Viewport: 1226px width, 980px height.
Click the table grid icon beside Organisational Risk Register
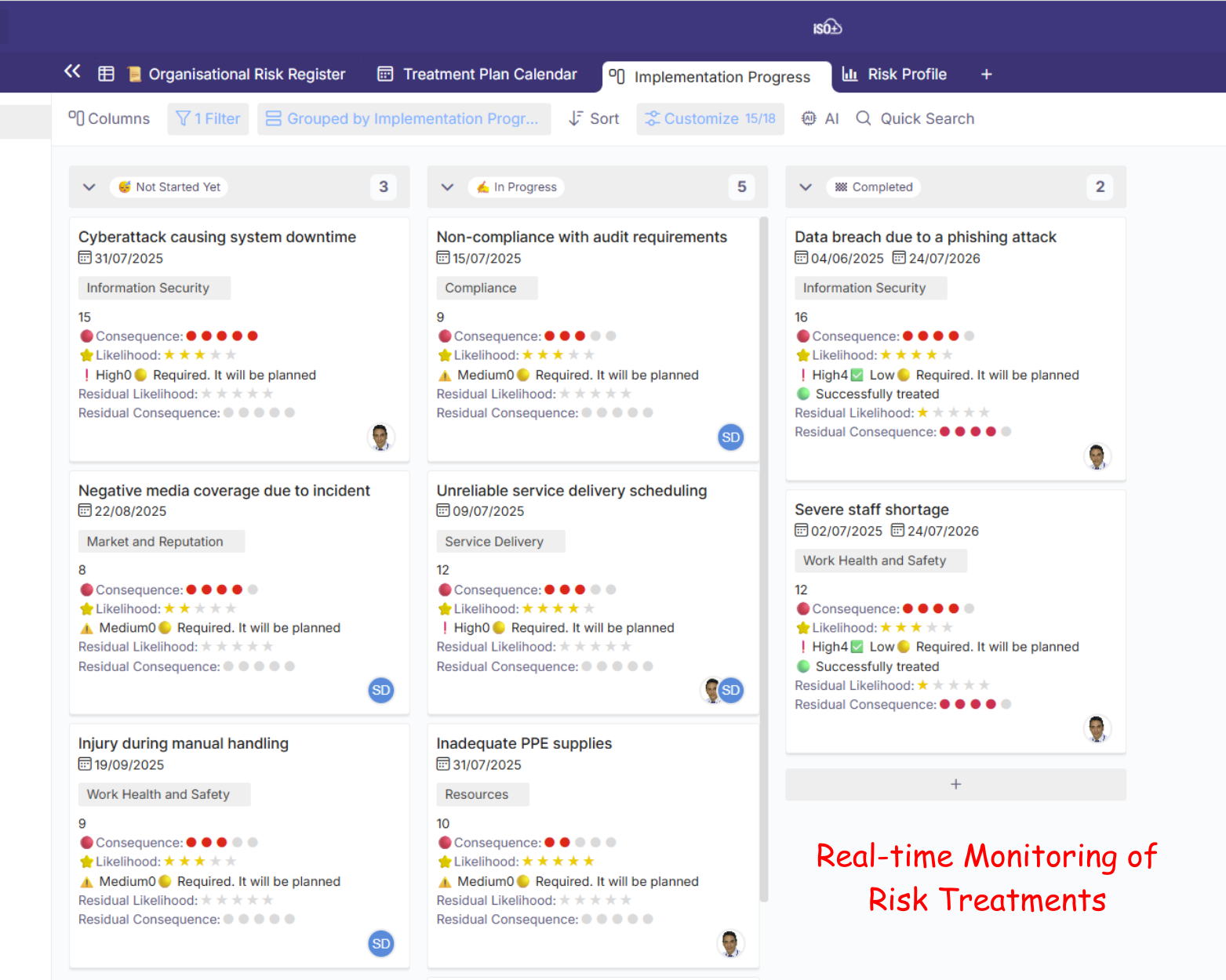click(x=106, y=74)
